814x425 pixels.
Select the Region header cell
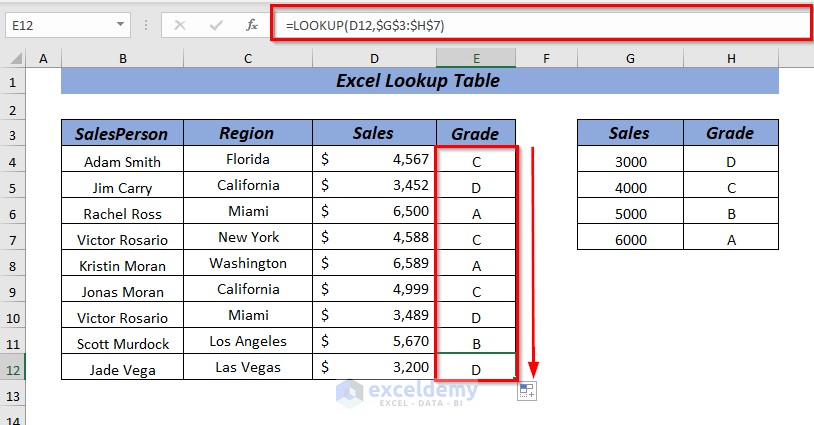(248, 133)
